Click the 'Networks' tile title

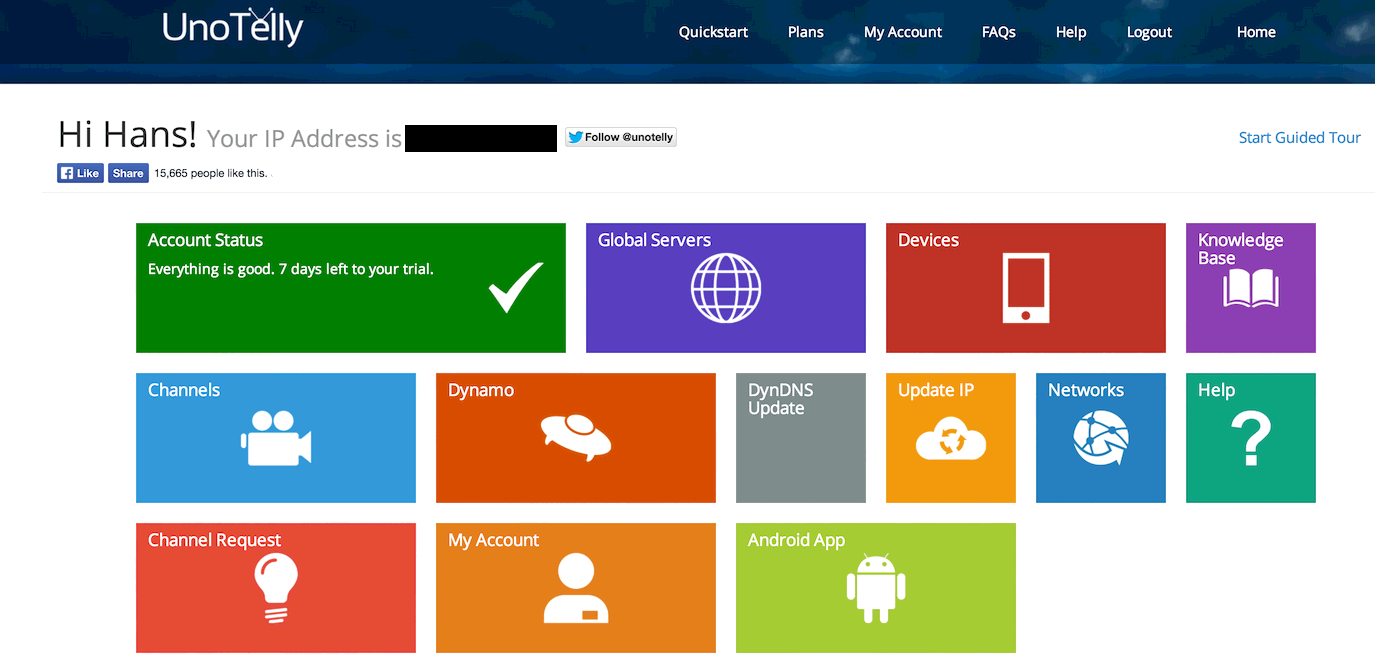1086,390
